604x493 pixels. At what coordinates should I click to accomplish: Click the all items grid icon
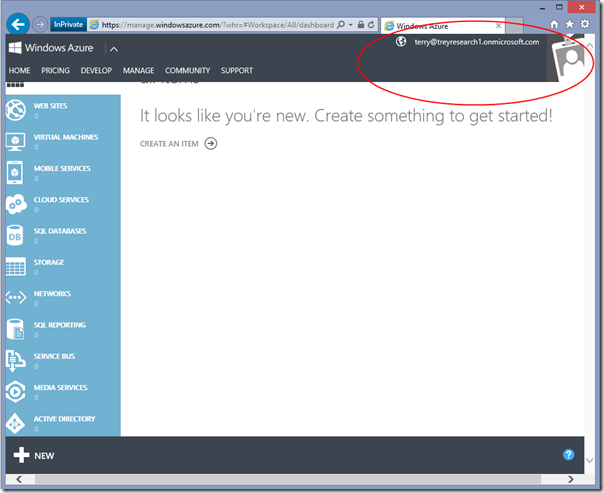click(x=15, y=85)
